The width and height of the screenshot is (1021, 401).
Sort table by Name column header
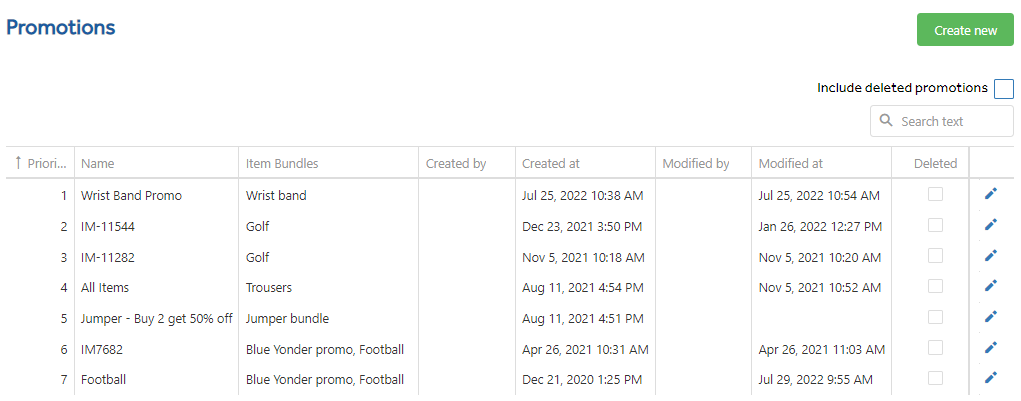98,164
